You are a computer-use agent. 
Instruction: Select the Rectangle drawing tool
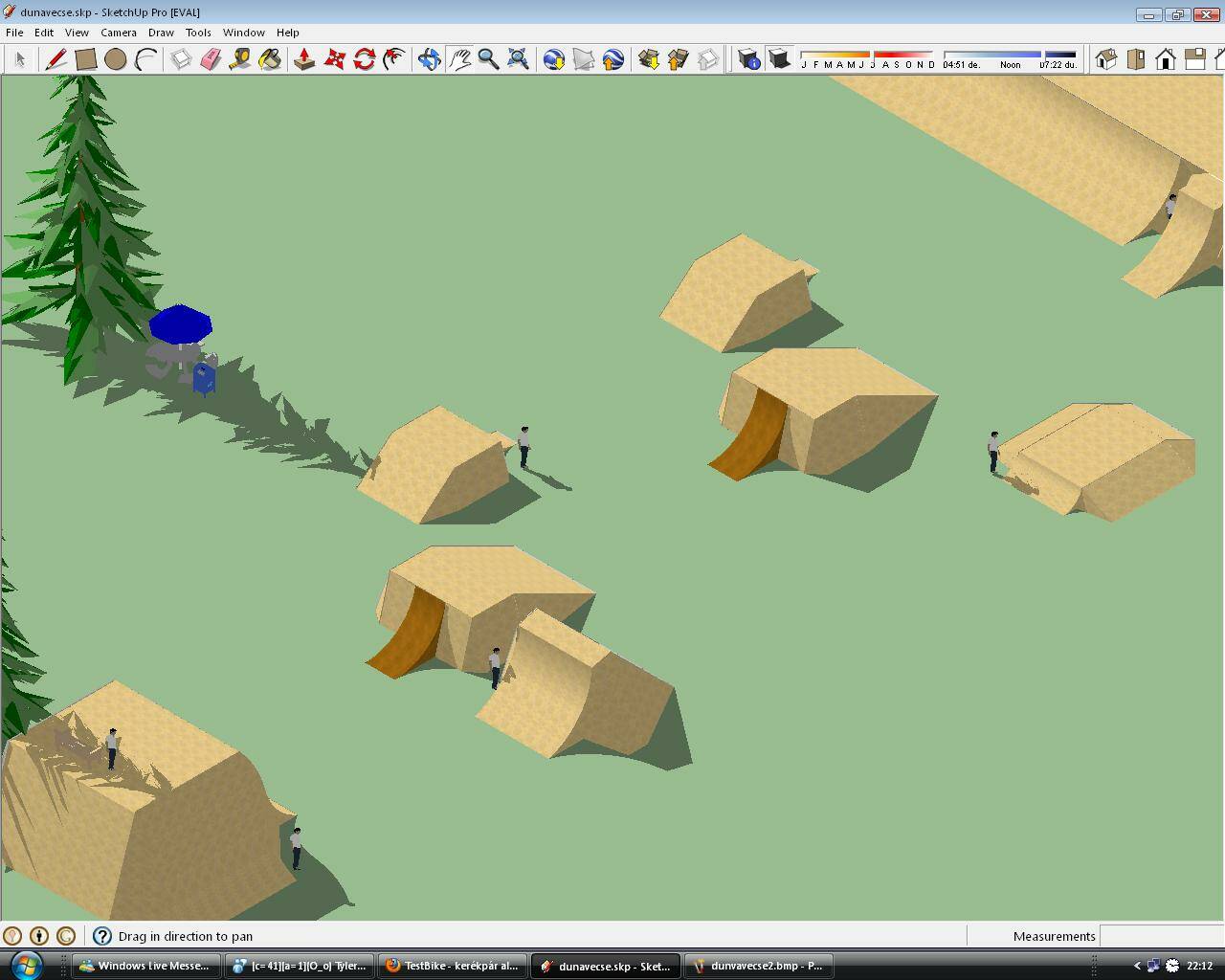[x=85, y=59]
